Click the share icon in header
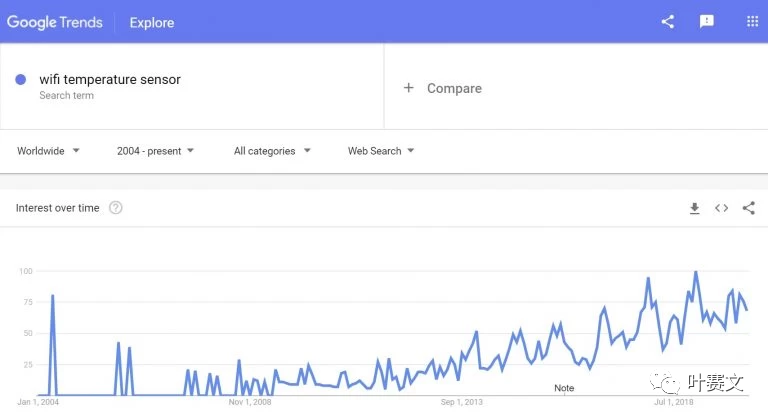The image size is (768, 416). click(x=668, y=22)
